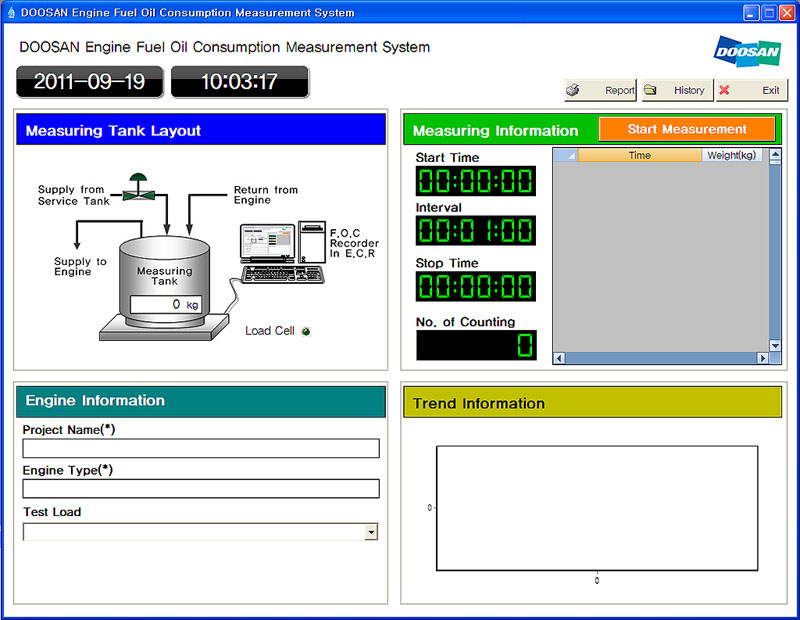Click the Project Name input field
Screen dimensions: 800x620
point(201,448)
